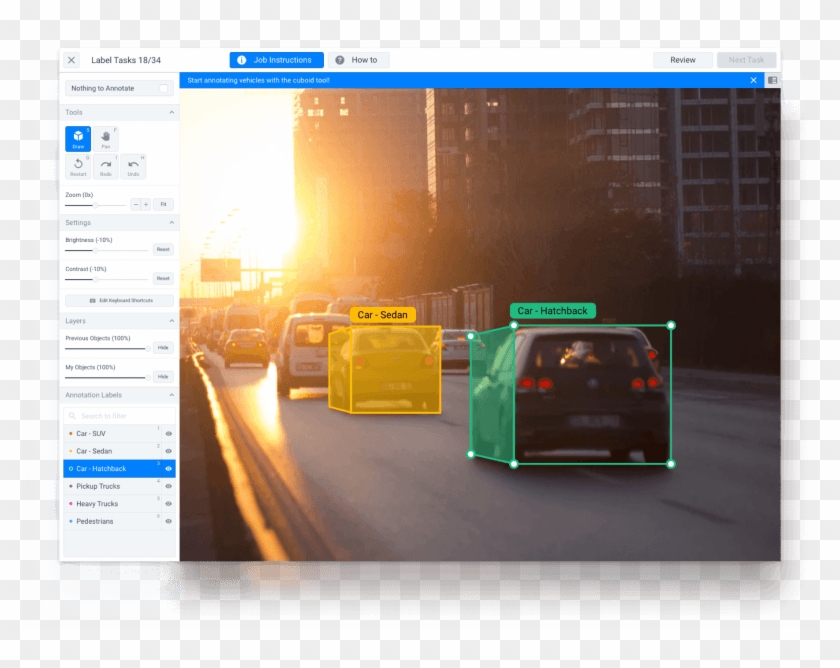Click the Contrast slider track
Image resolution: width=840 pixels, height=668 pixels.
click(106, 278)
